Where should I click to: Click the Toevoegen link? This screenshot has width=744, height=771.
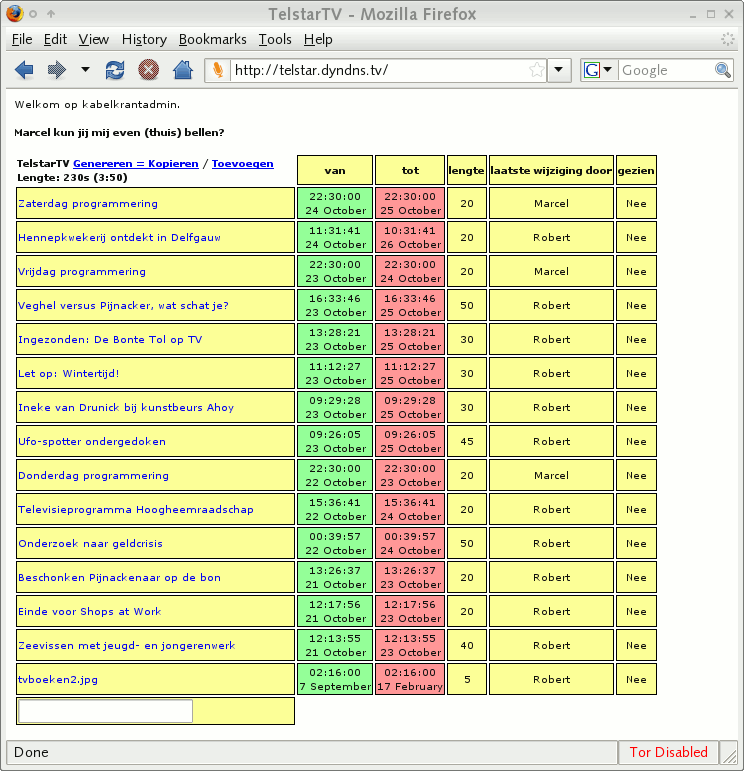[x=242, y=163]
